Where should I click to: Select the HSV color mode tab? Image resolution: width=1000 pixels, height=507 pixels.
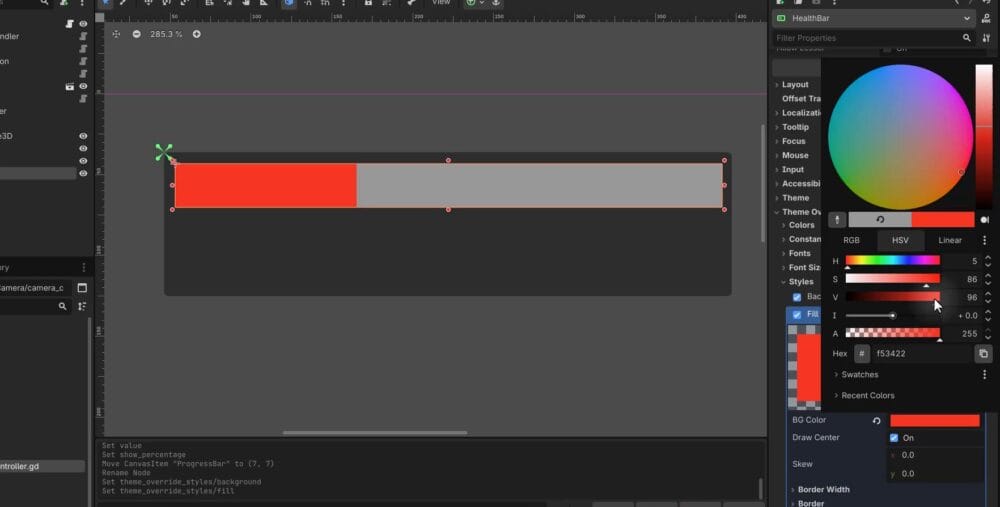(900, 240)
